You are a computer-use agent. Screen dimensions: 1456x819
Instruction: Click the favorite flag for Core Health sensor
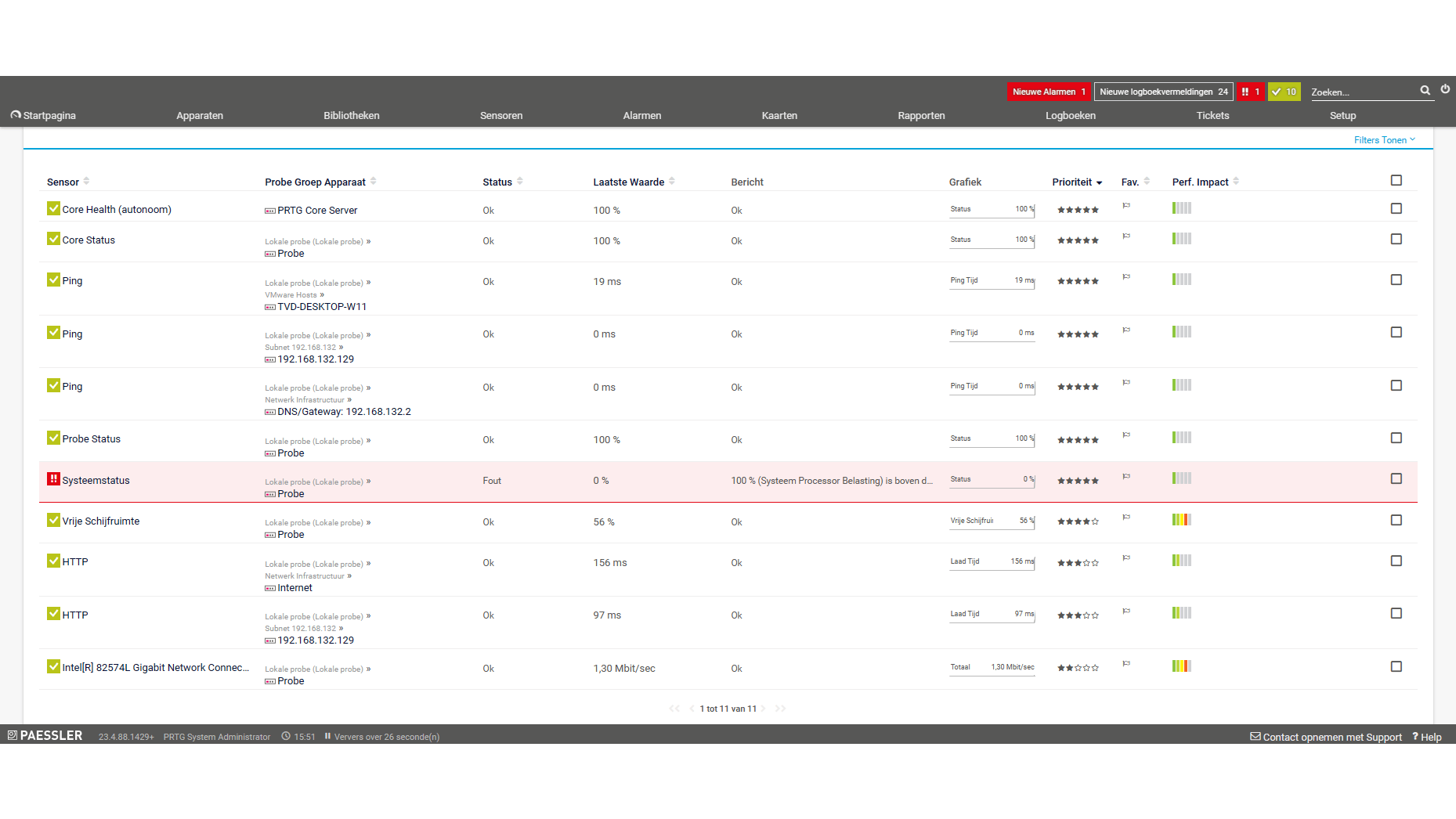pos(1126,206)
